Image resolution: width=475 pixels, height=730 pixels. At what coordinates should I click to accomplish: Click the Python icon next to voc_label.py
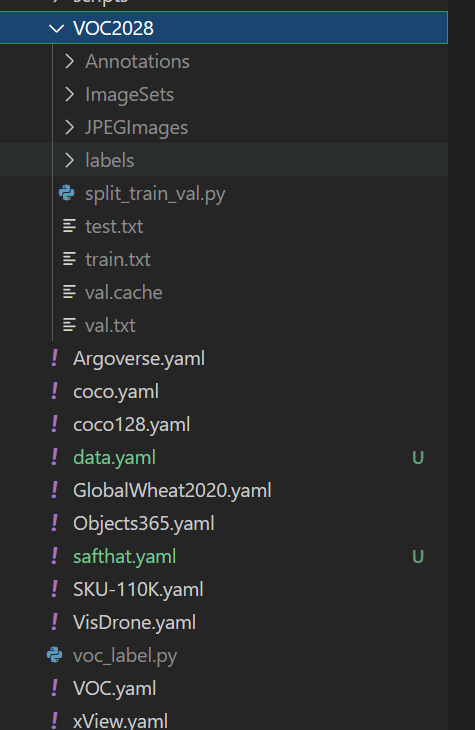point(54,655)
